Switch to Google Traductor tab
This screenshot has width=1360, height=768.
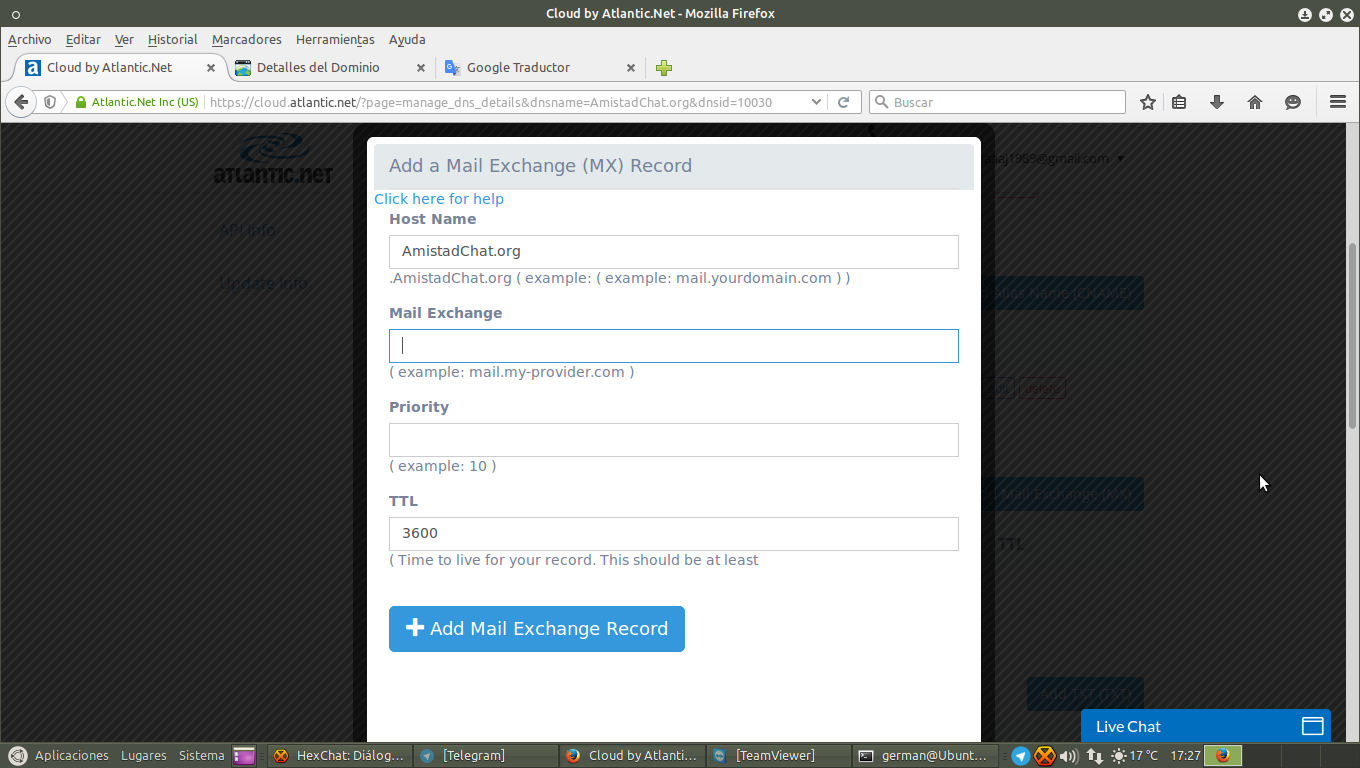(518, 68)
